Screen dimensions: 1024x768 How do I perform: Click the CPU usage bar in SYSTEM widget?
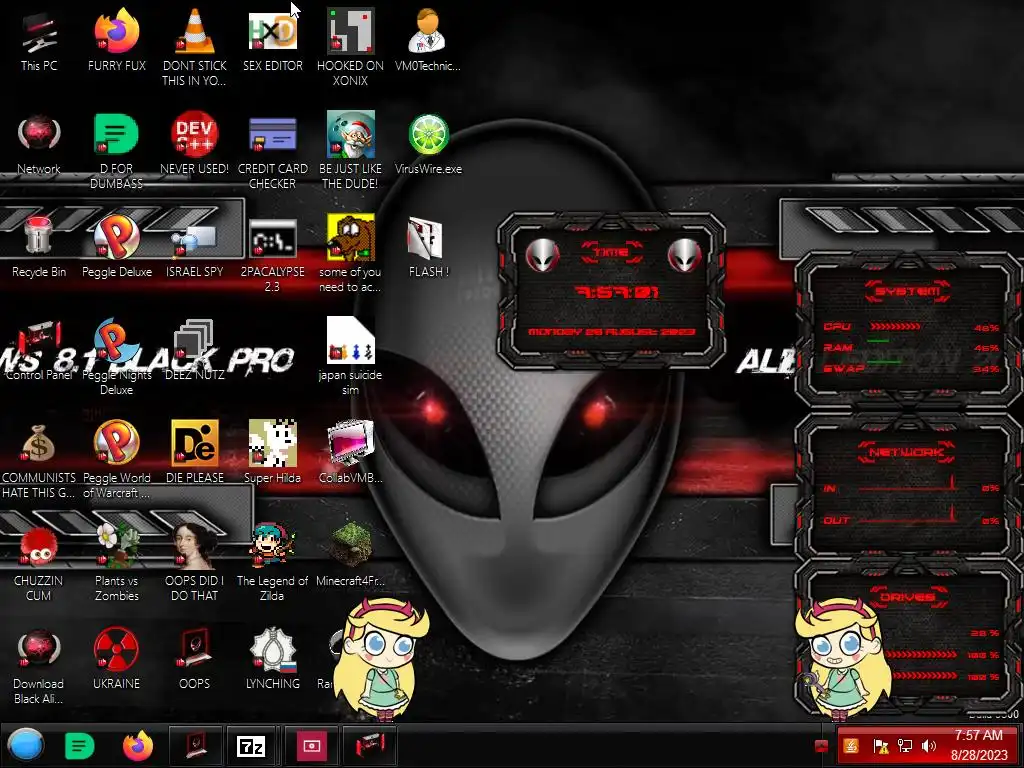point(895,326)
